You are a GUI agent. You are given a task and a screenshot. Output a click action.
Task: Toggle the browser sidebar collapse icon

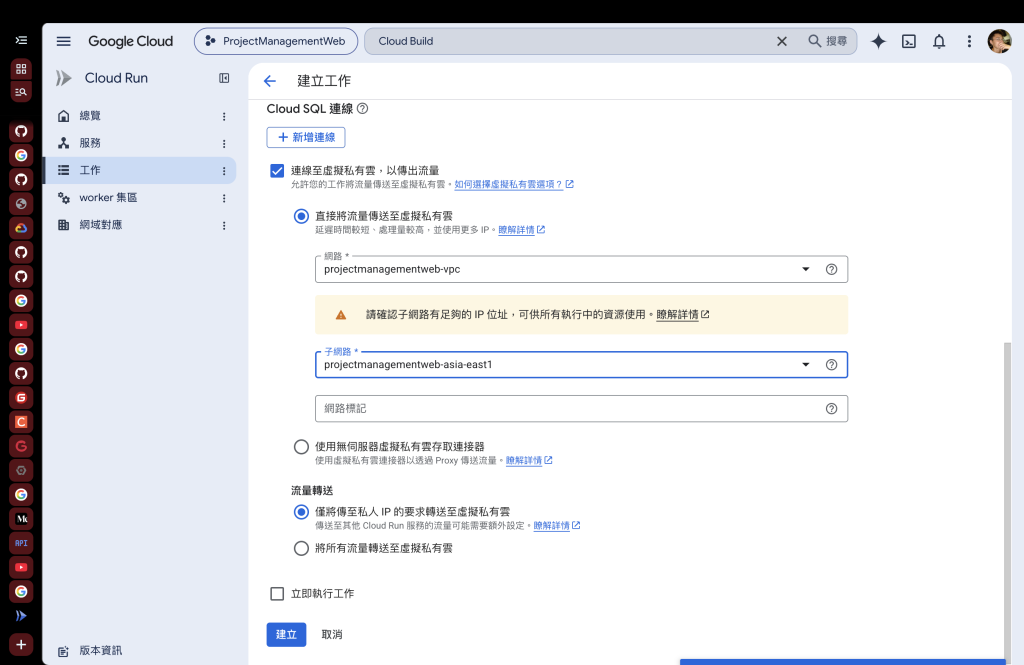pyautogui.click(x=21, y=41)
